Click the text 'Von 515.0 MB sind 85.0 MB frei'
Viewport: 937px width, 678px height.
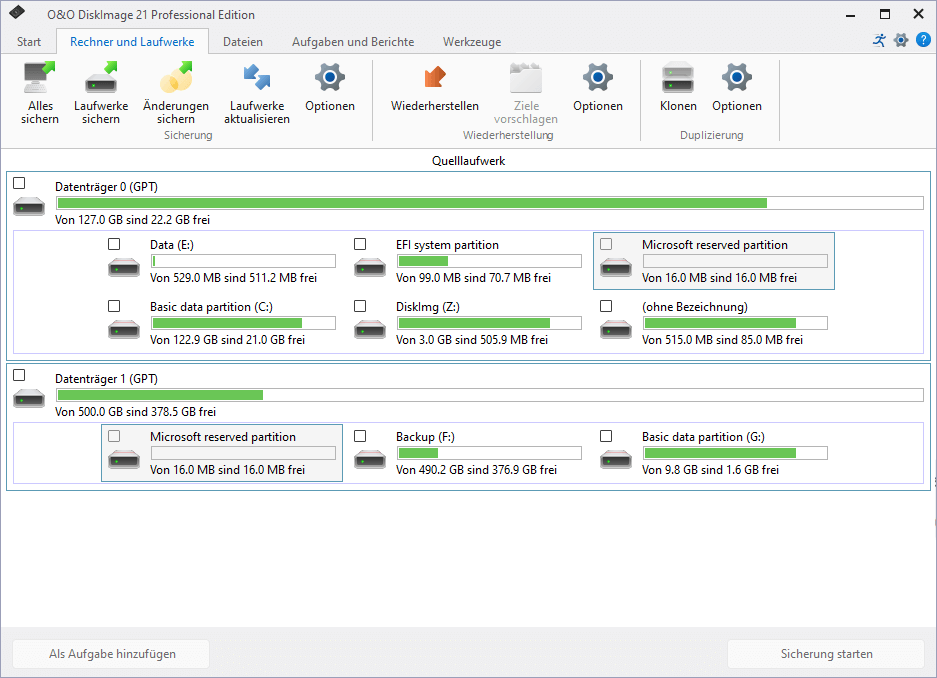722,340
